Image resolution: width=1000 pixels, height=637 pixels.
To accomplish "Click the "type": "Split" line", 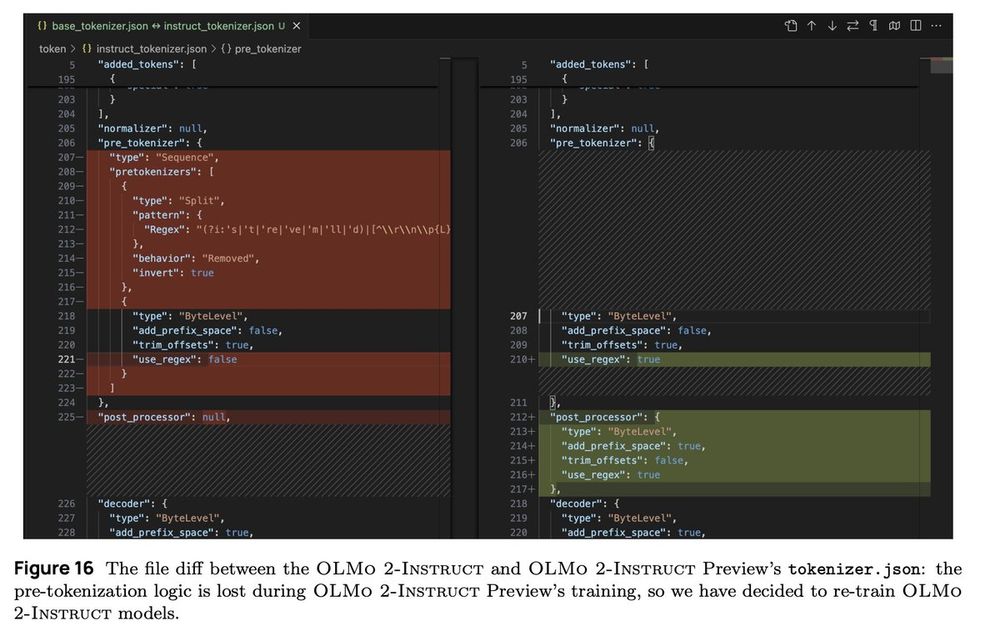I will (x=179, y=201).
